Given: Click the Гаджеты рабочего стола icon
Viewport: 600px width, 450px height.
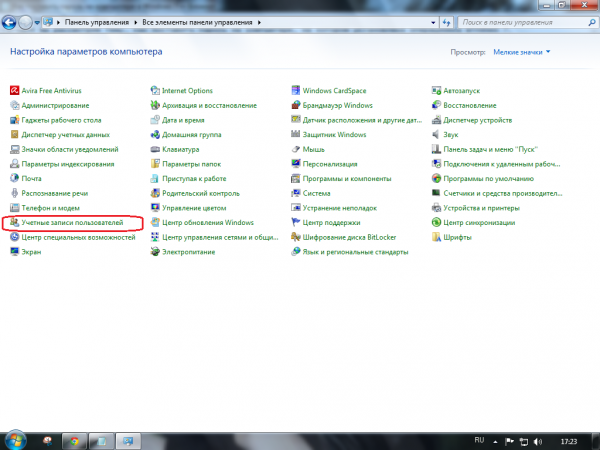Looking at the screenshot, I should pos(15,120).
